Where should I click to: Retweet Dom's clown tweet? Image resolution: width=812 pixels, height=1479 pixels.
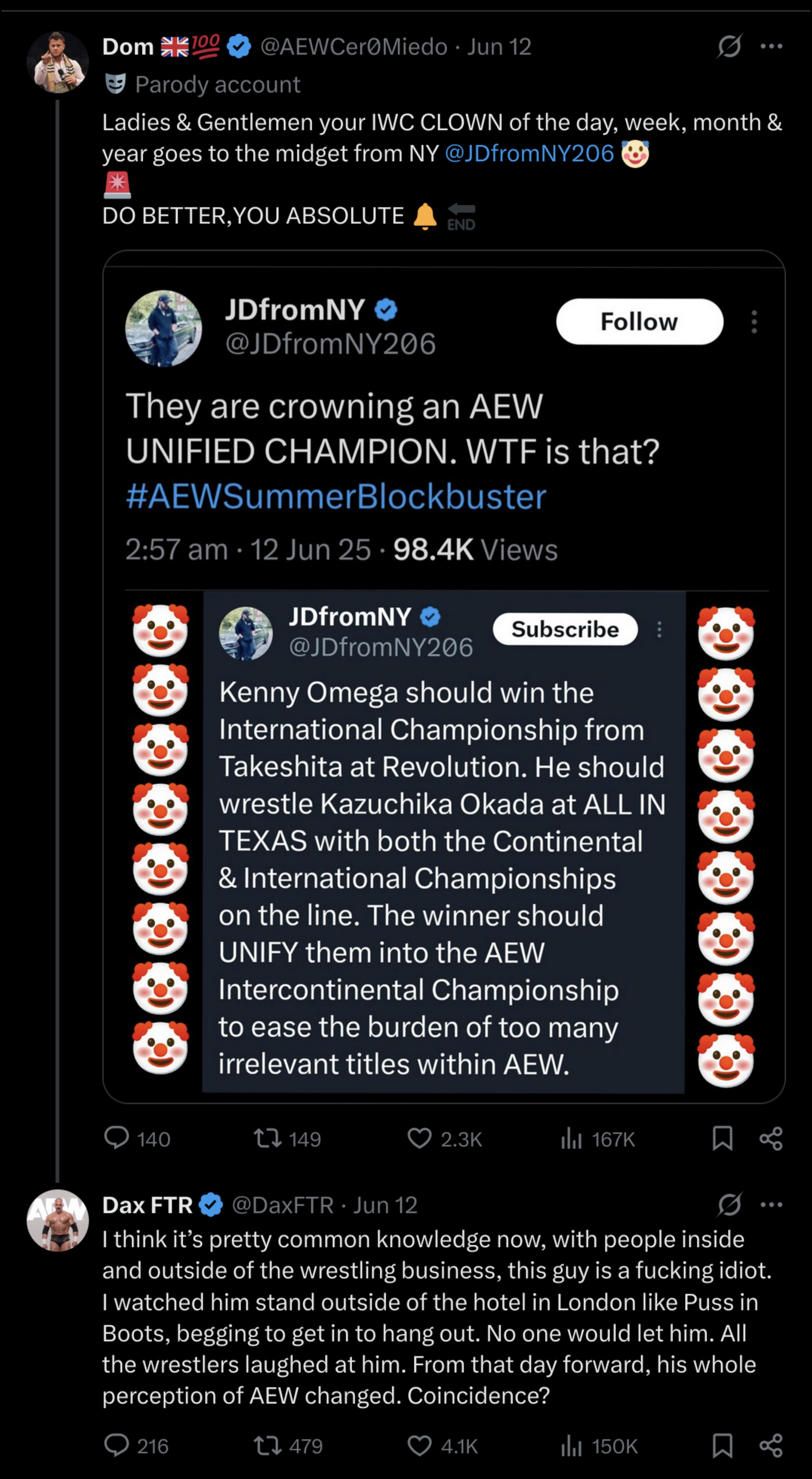point(267,1138)
